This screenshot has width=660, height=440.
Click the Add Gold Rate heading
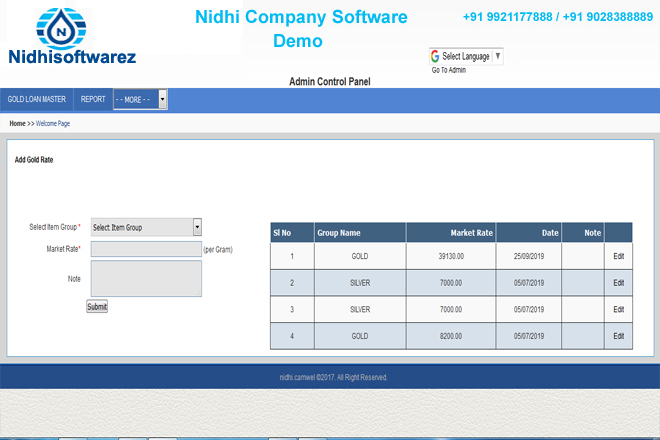tap(34, 160)
